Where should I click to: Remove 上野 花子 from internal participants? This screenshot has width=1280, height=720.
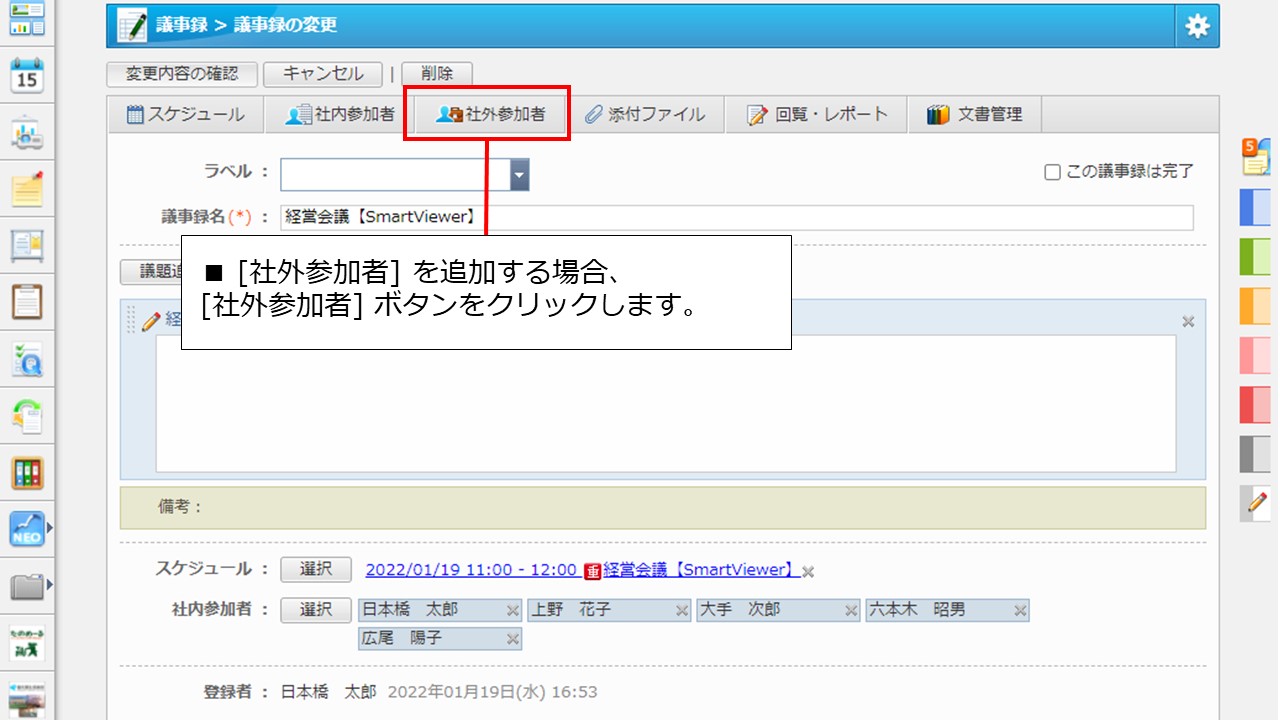pyautogui.click(x=682, y=610)
